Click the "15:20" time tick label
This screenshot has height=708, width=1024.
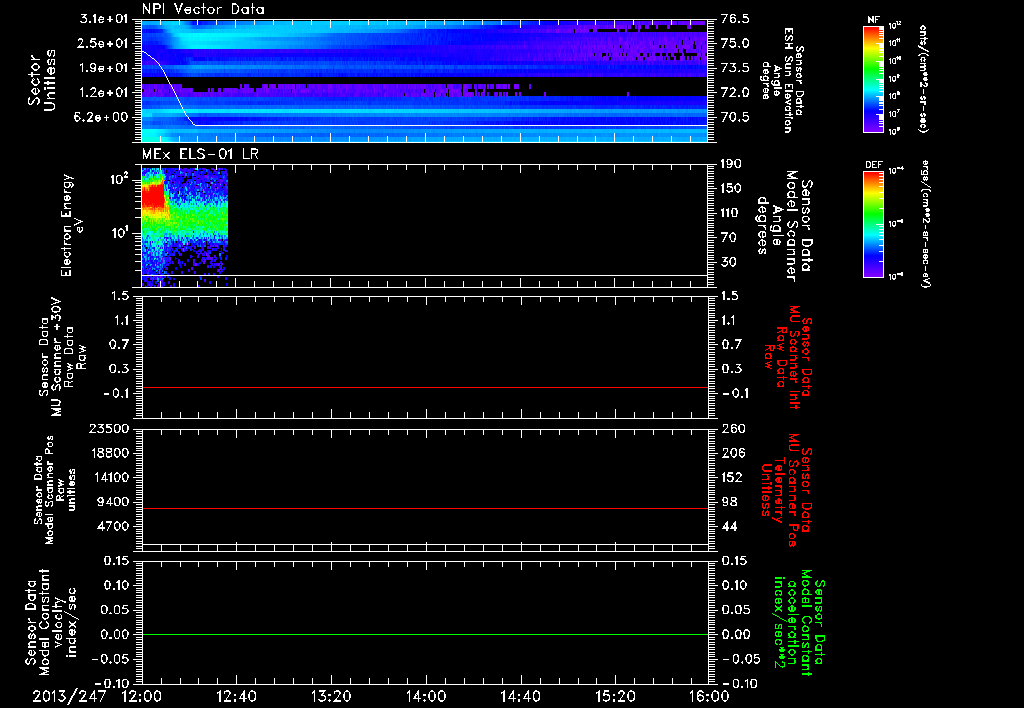click(x=615, y=696)
